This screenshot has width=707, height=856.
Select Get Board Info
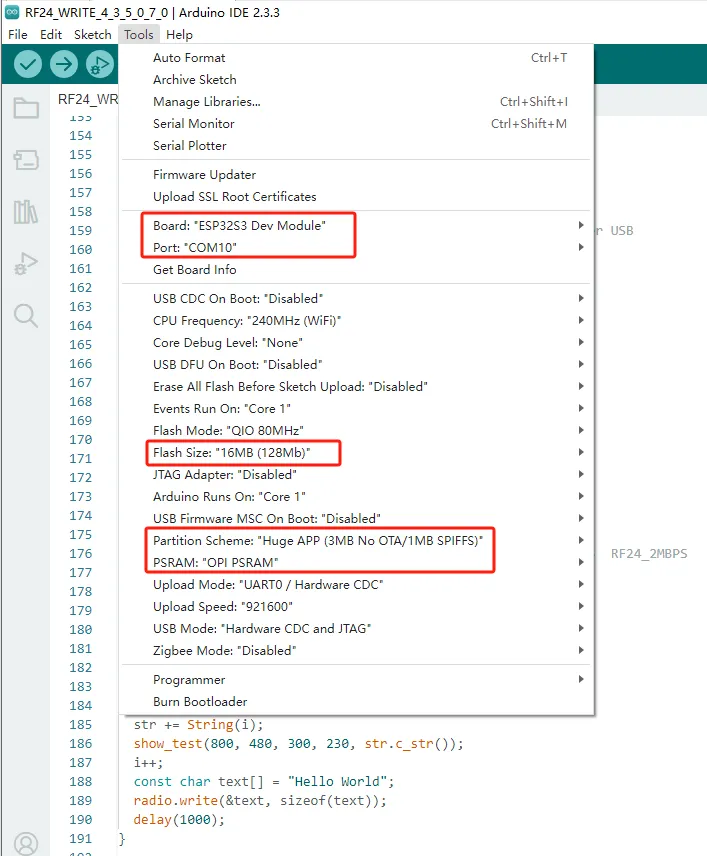pyautogui.click(x=194, y=270)
